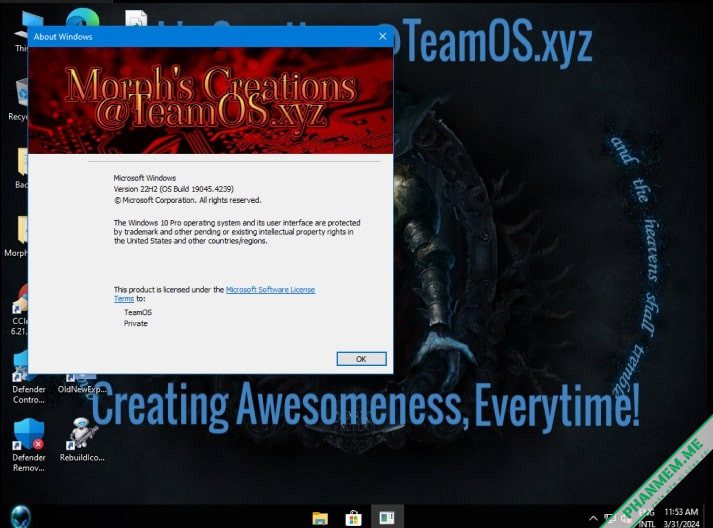Select the winver taskbar button
Image resolution: width=713 pixels, height=528 pixels.
(387, 518)
